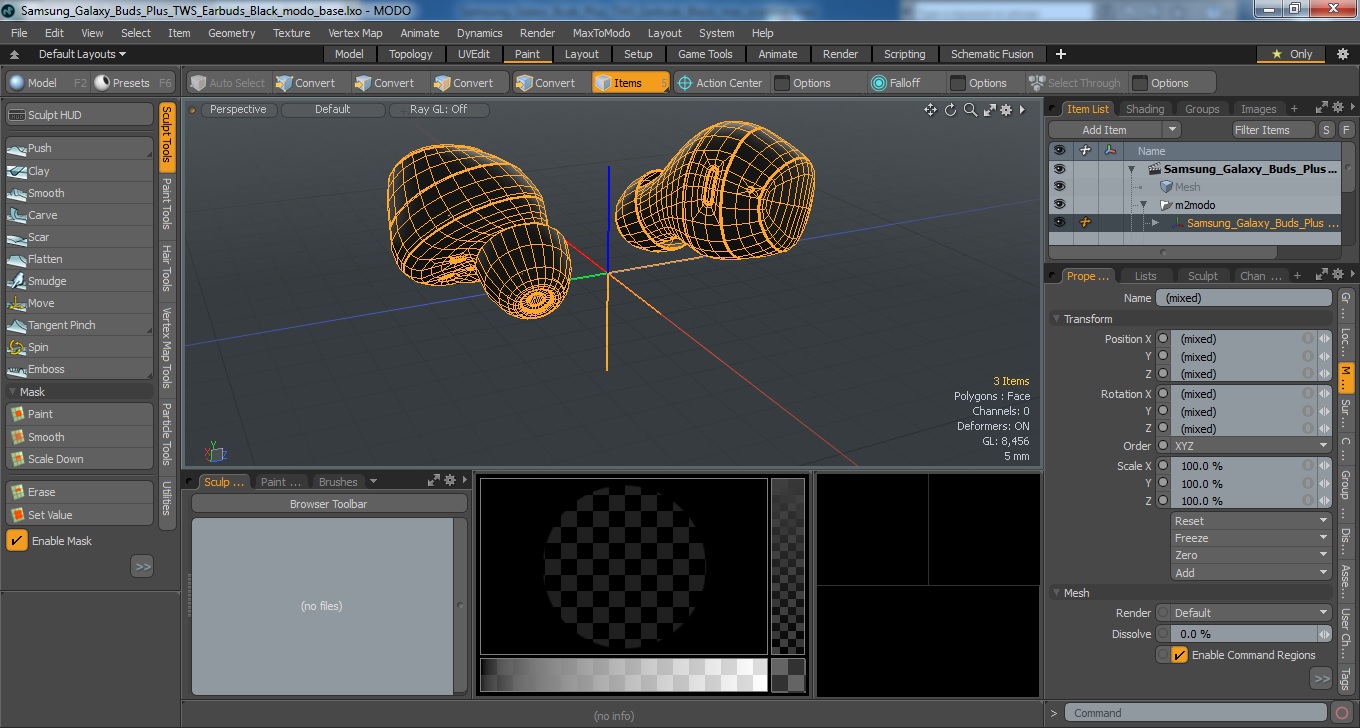
Task: Select the mask Erase tool
Action: (x=80, y=492)
